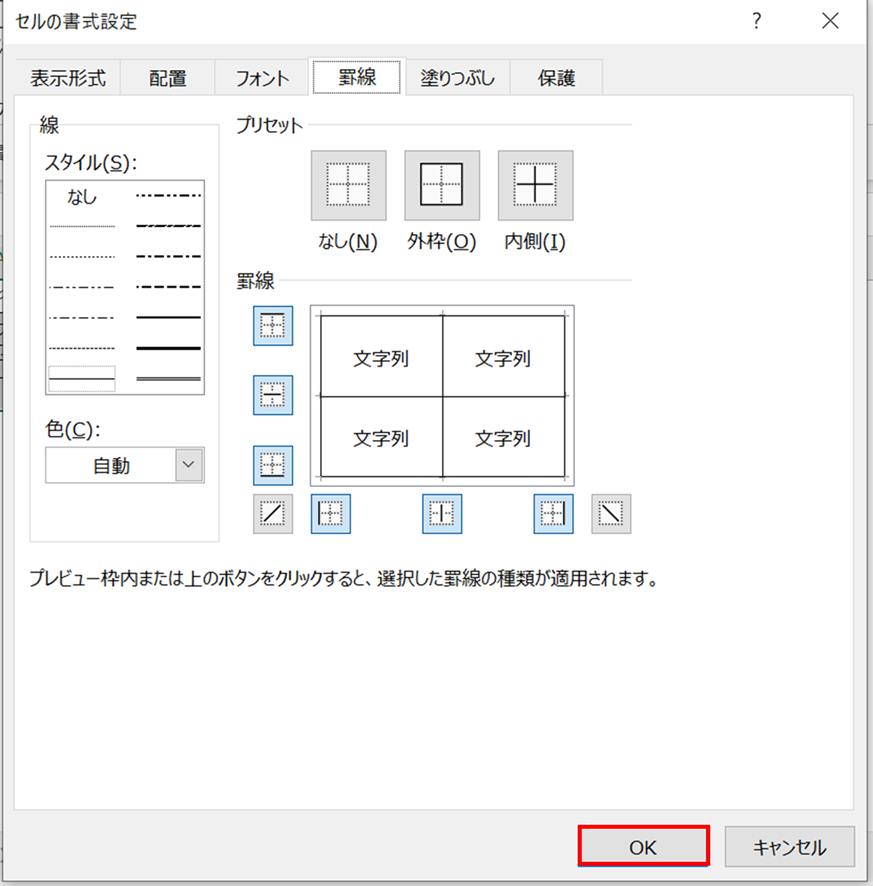
Task: Select the double line style
Action: [x=168, y=379]
